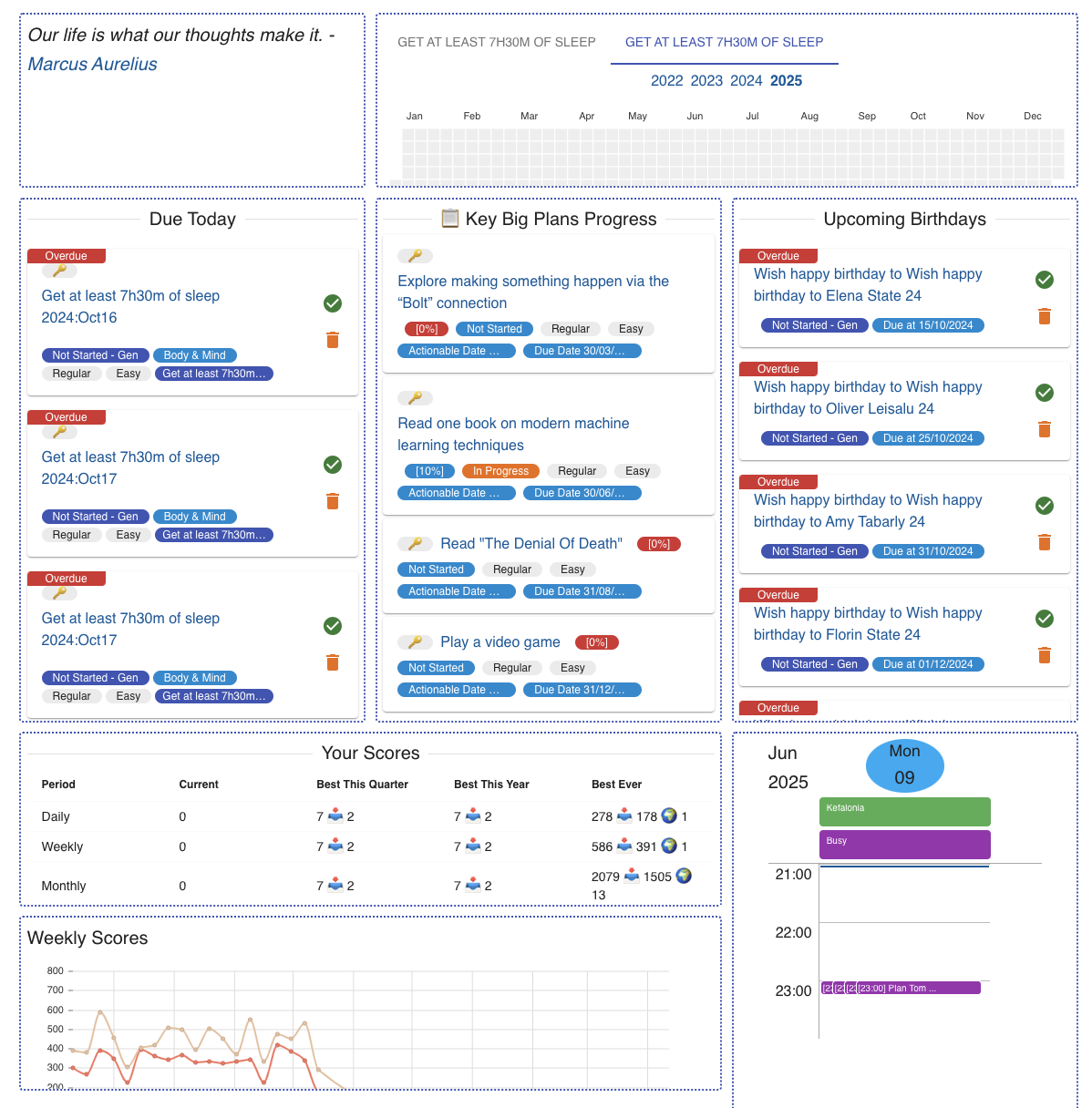
Task: Click Body & Mind tag on Oct16 sleep task
Action: click(x=194, y=355)
